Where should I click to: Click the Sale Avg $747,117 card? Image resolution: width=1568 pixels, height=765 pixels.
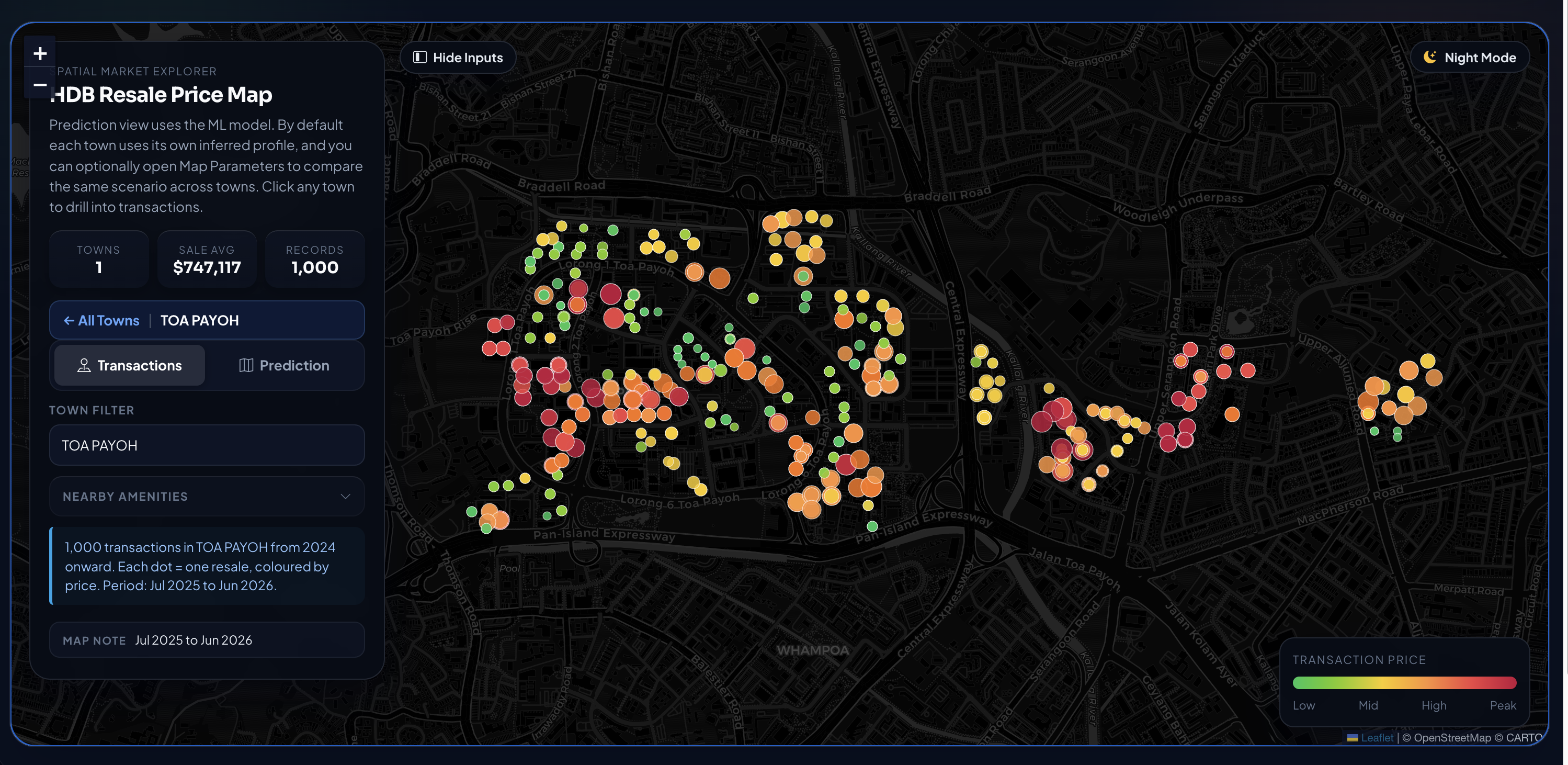tap(207, 259)
